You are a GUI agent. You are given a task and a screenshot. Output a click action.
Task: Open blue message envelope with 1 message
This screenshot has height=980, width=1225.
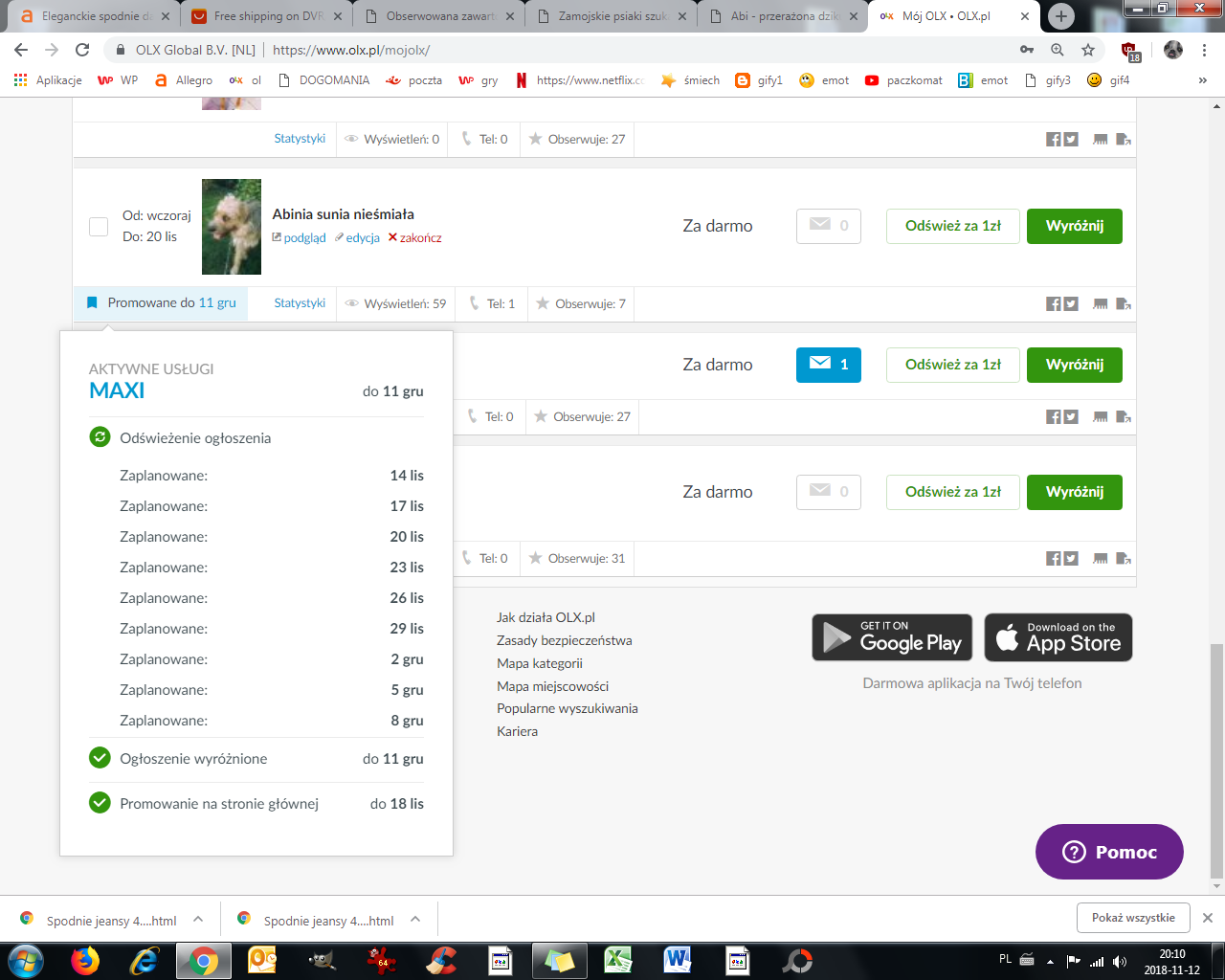tap(828, 365)
